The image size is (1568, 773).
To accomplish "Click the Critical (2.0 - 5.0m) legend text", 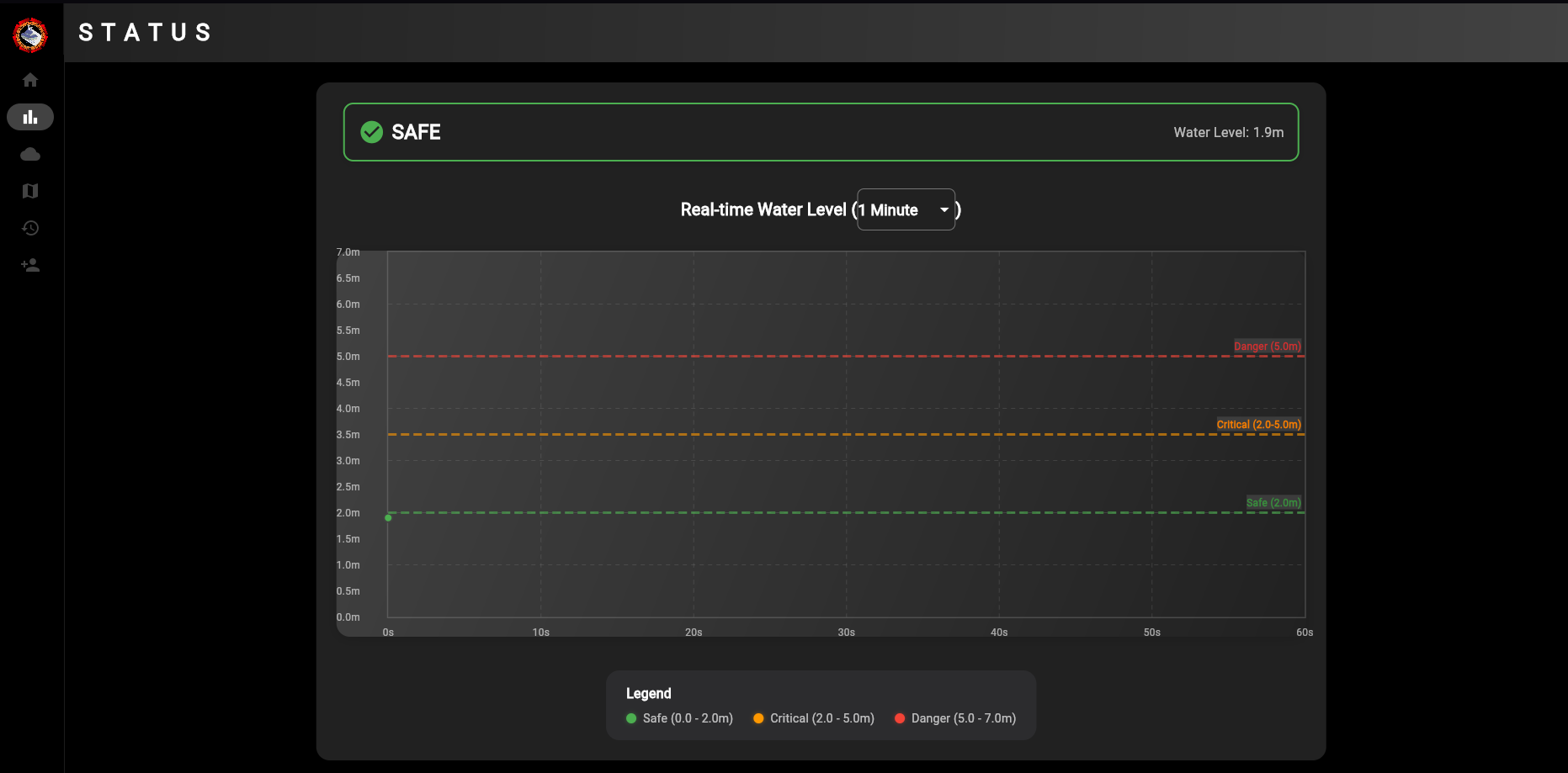I will [x=822, y=718].
